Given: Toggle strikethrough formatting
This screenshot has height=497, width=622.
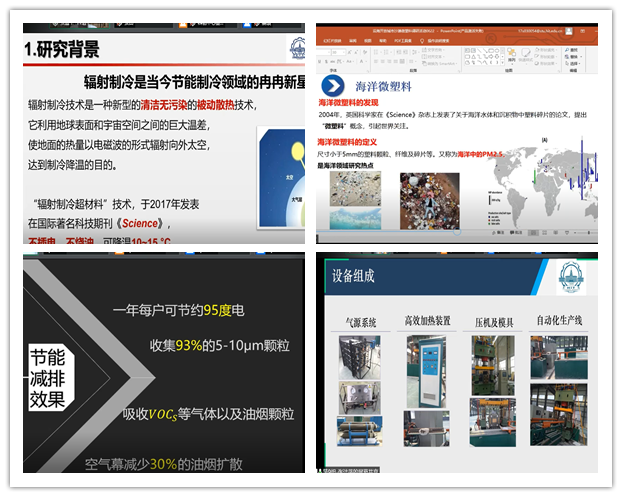Looking at the screenshot, I should click(x=332, y=61).
